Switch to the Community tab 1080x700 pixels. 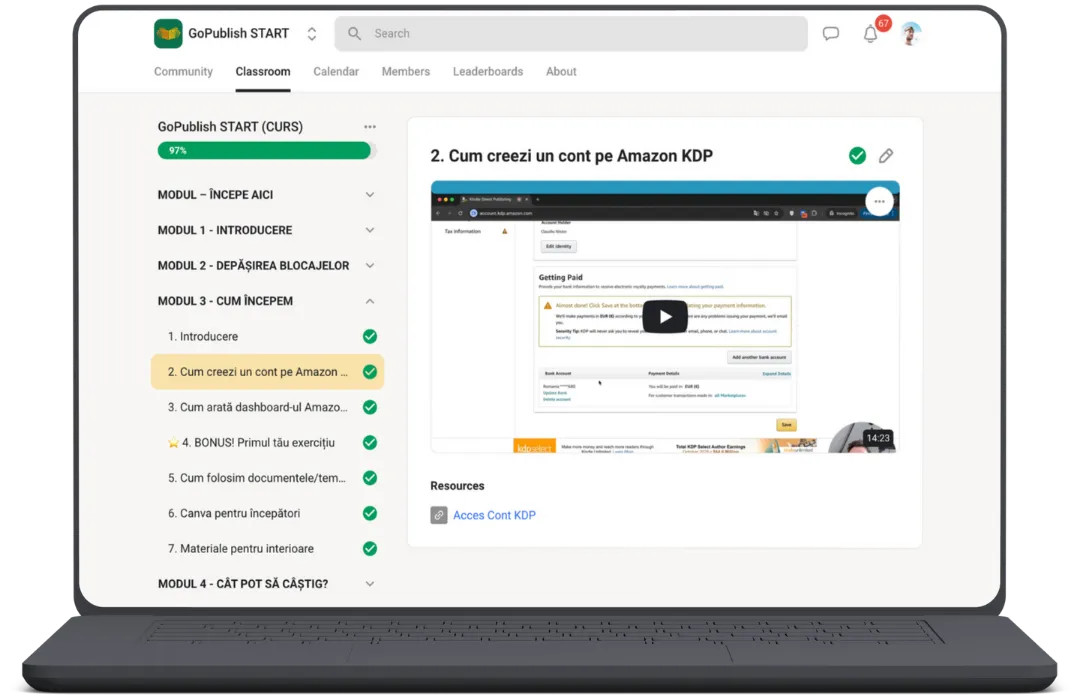183,72
